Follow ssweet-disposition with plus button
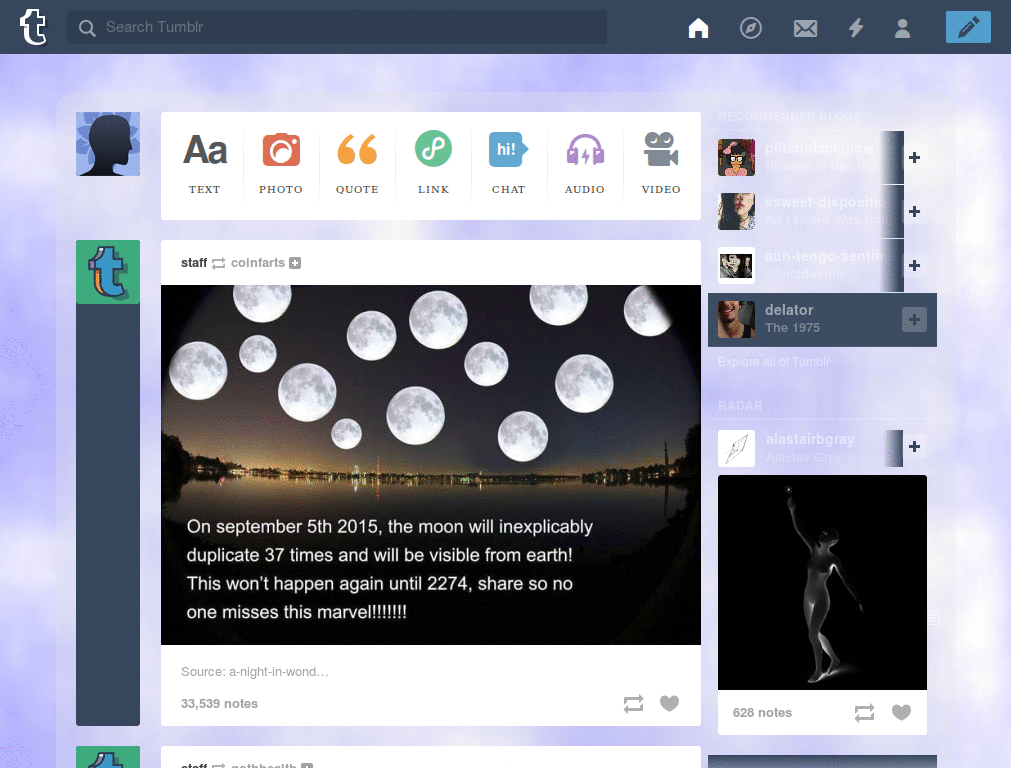The image size is (1024, 768). click(x=914, y=212)
